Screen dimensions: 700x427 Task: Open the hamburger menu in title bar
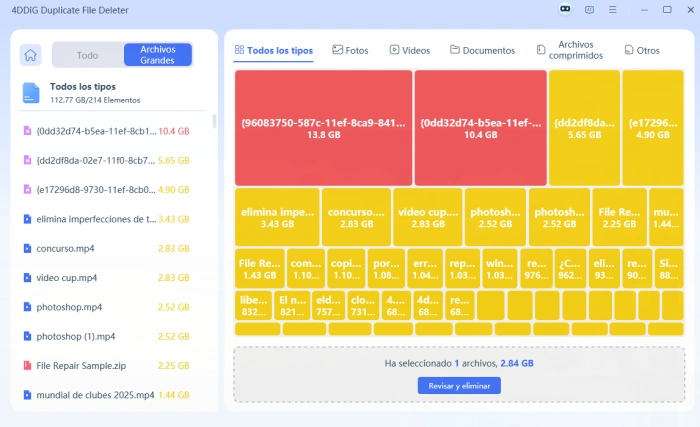(x=612, y=9)
